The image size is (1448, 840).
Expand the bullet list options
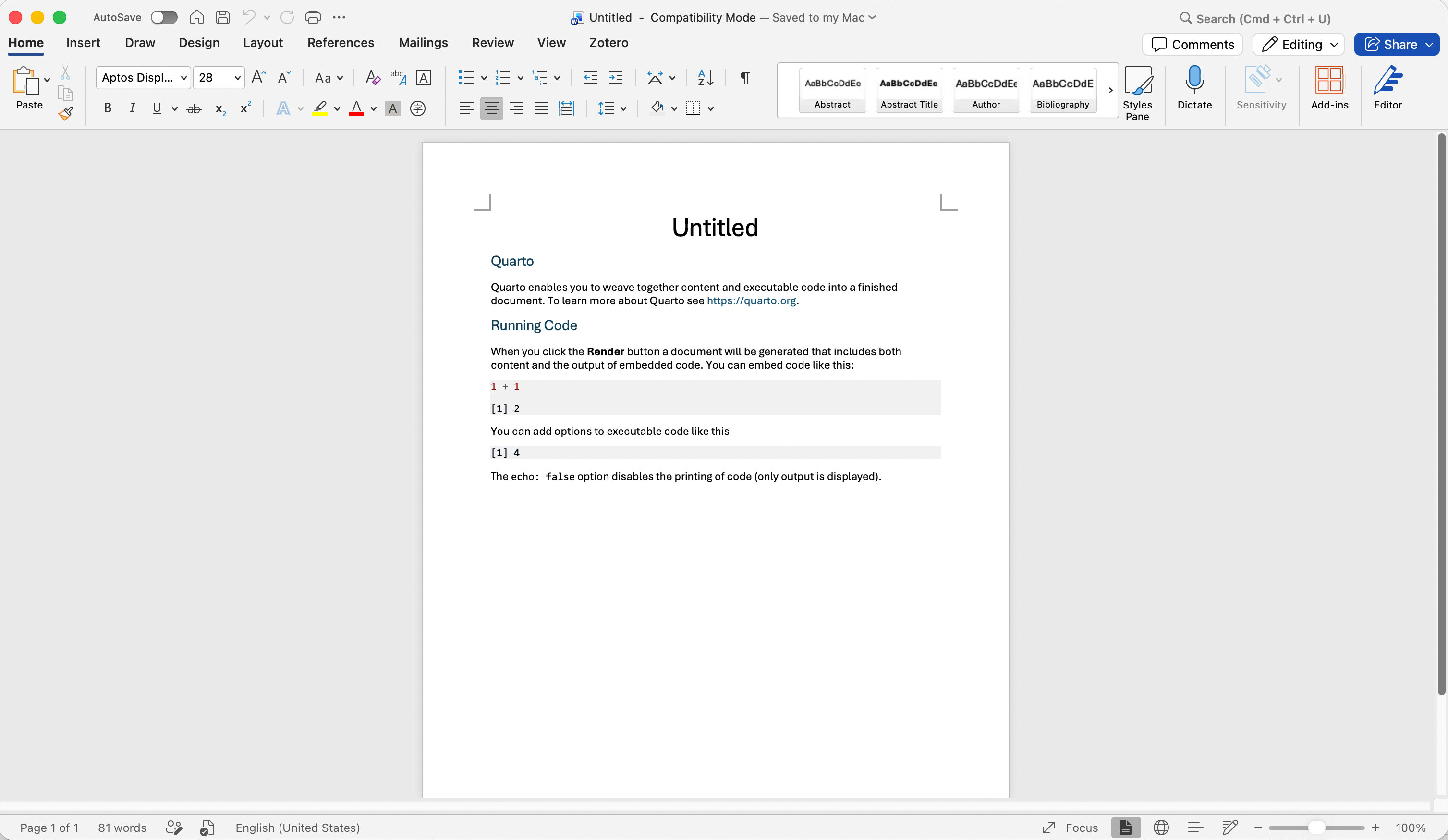pyautogui.click(x=484, y=78)
